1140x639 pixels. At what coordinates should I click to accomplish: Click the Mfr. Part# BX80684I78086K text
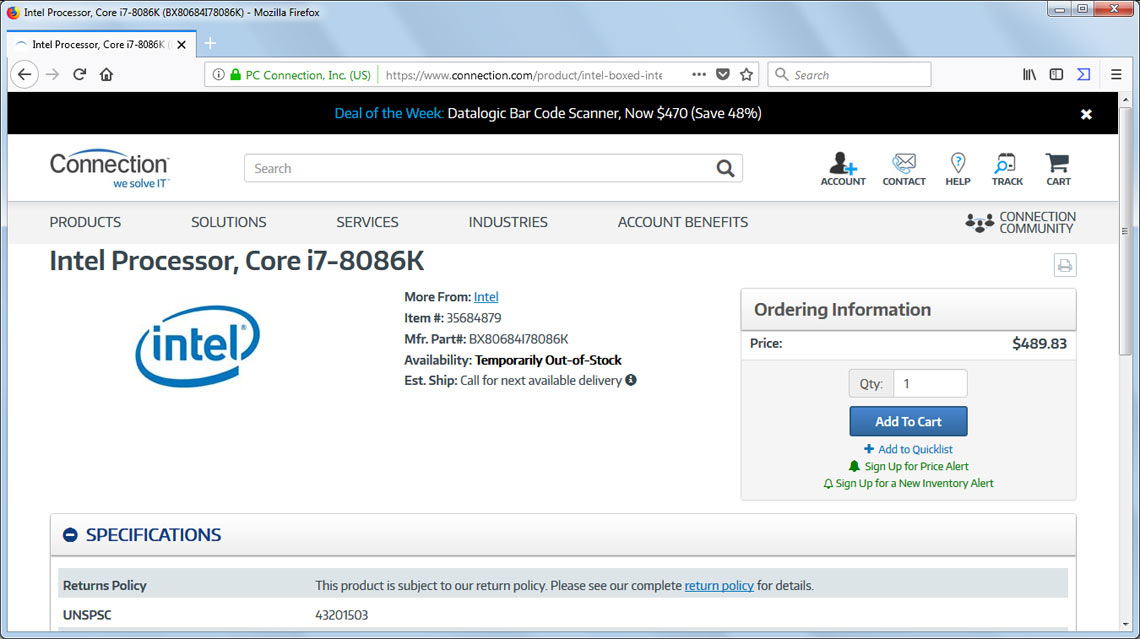(486, 339)
